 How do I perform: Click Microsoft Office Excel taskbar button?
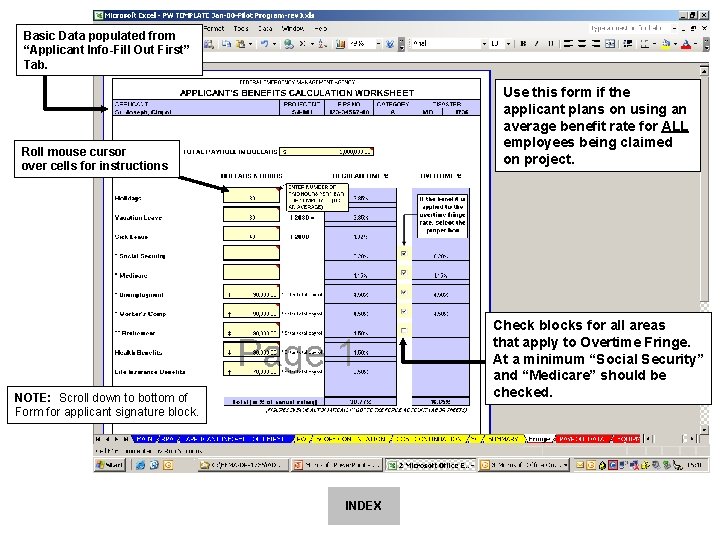pyautogui.click(x=430, y=465)
